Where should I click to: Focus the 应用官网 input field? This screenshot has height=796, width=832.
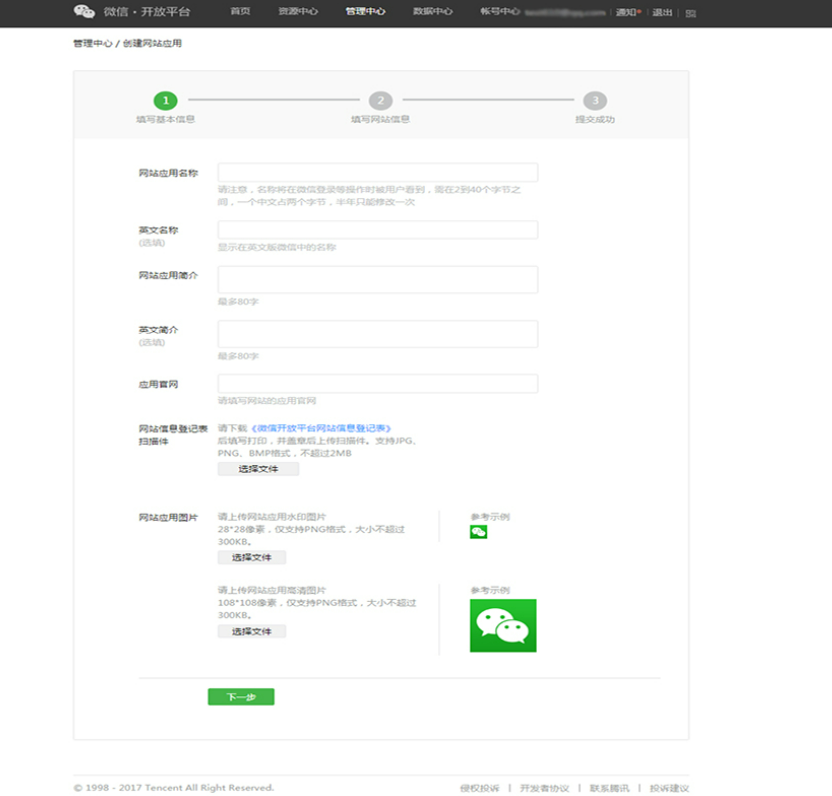click(x=378, y=384)
